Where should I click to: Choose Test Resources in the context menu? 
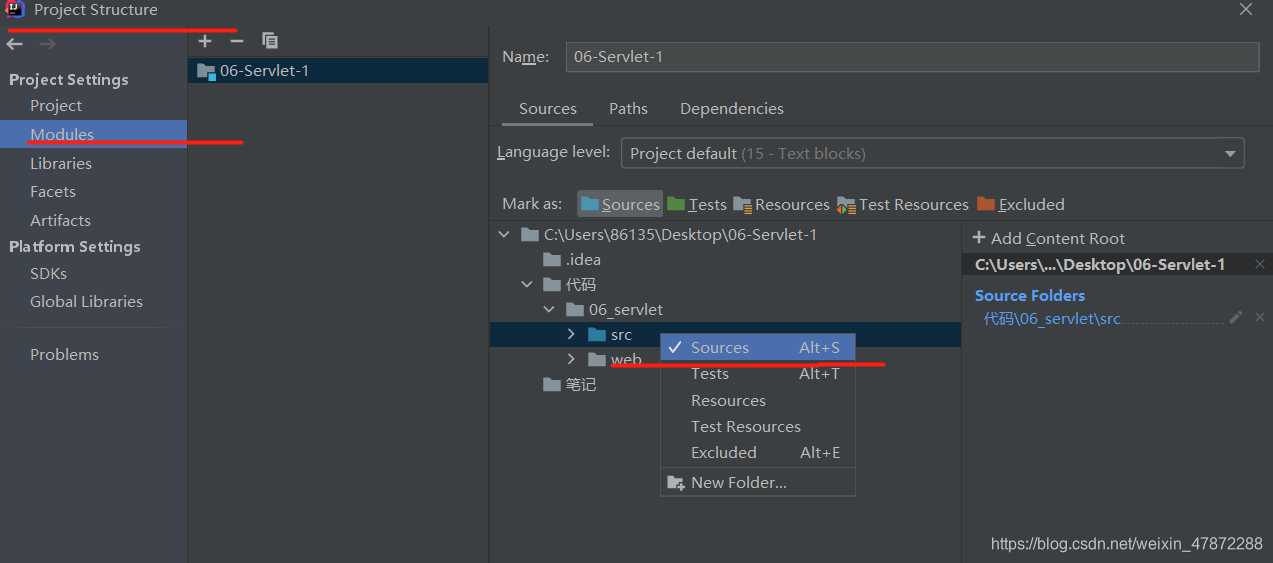click(x=758, y=426)
